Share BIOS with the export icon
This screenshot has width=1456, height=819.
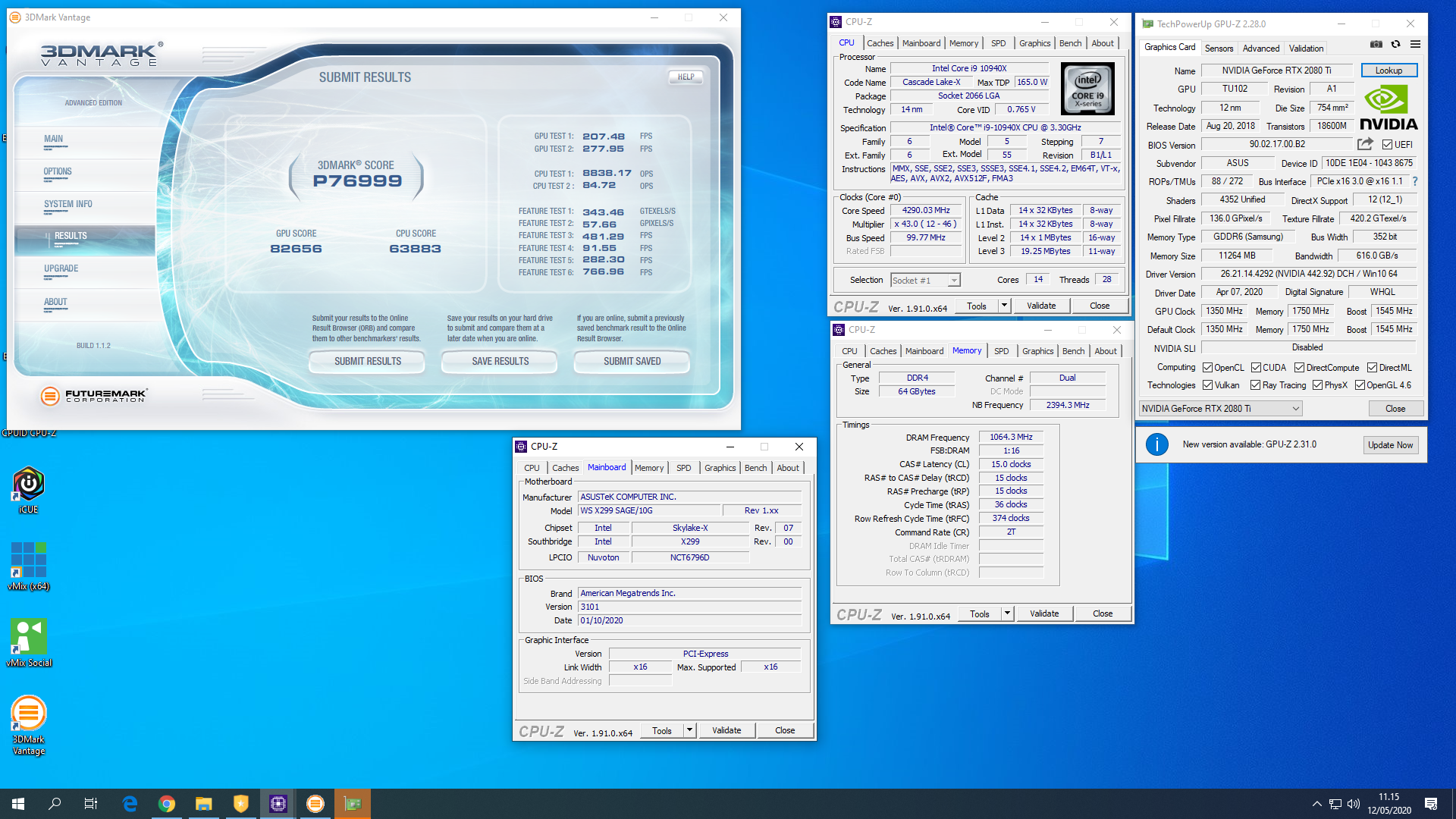(1365, 144)
